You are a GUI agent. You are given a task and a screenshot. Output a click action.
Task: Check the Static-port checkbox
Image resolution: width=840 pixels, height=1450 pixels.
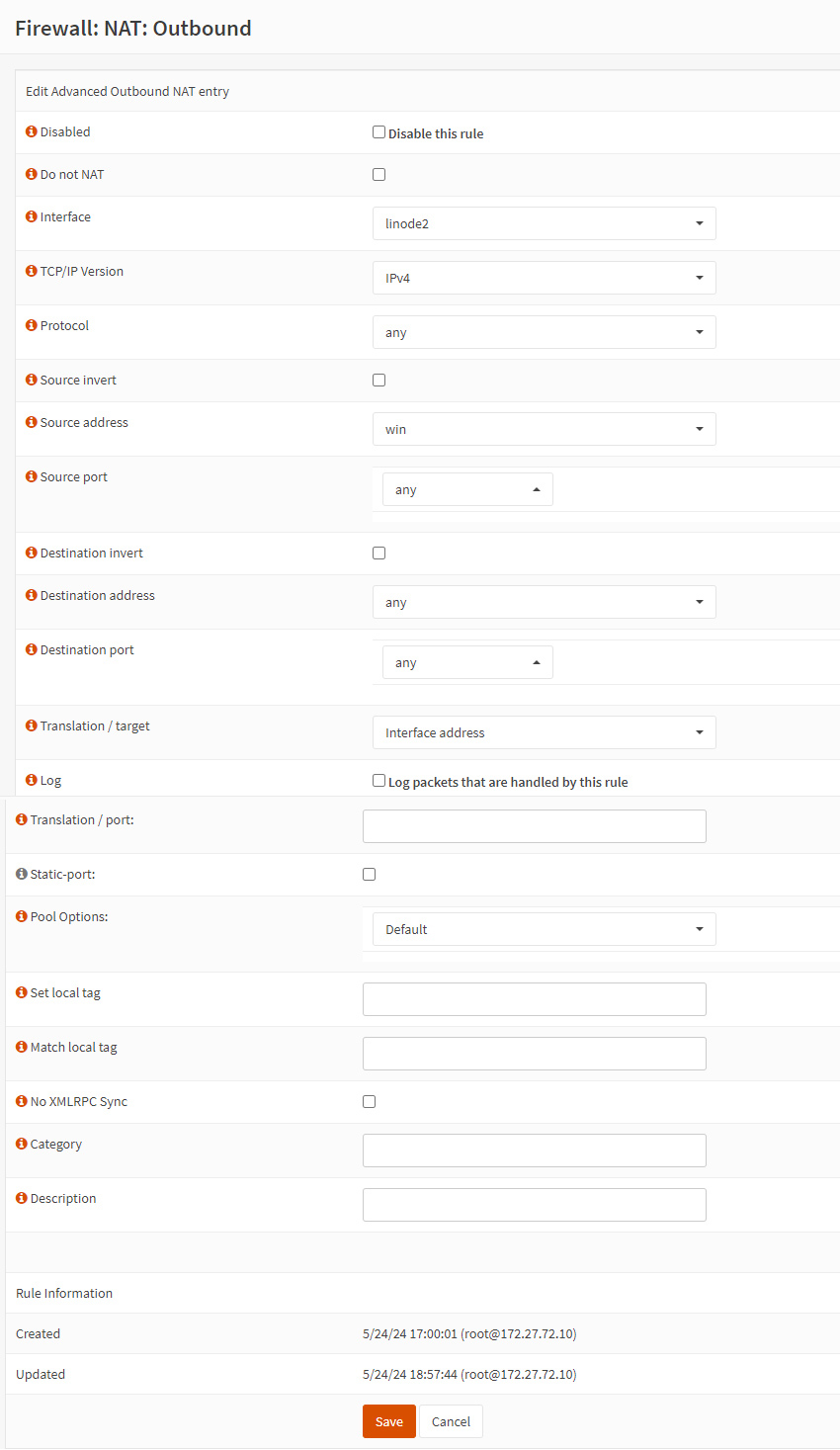pos(369,874)
